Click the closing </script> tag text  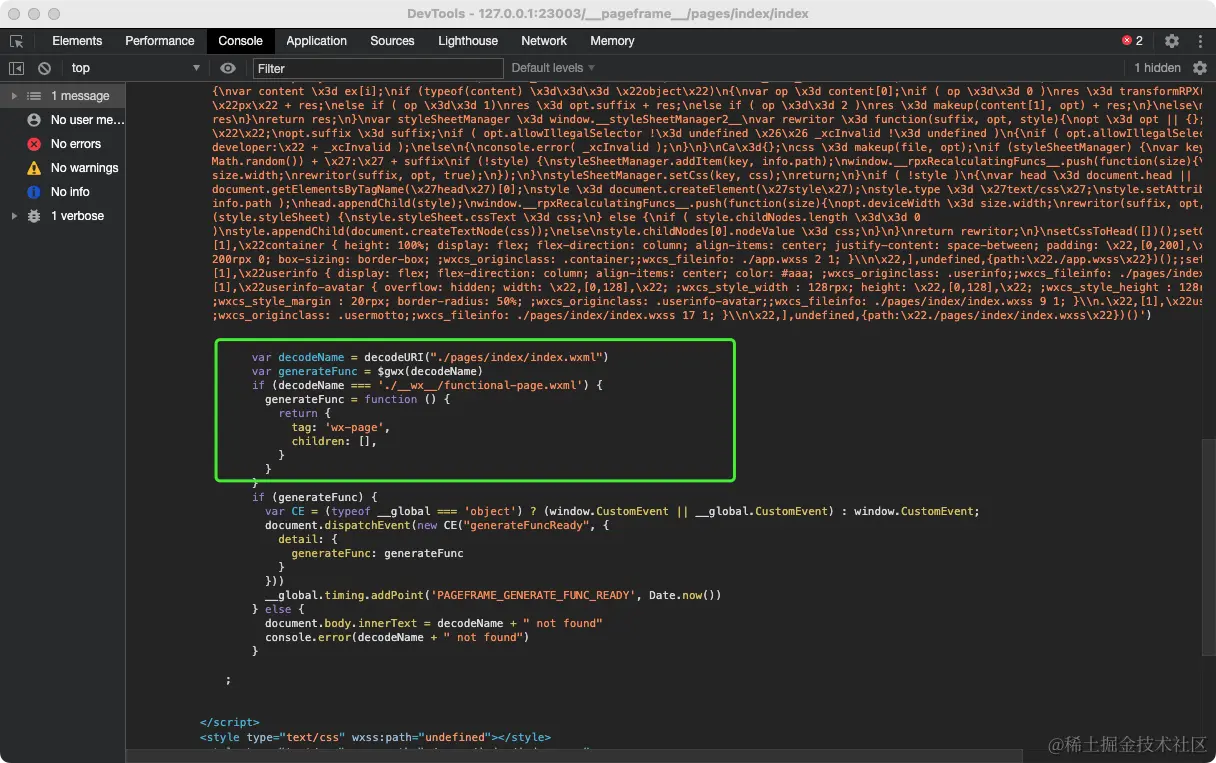[x=229, y=722]
